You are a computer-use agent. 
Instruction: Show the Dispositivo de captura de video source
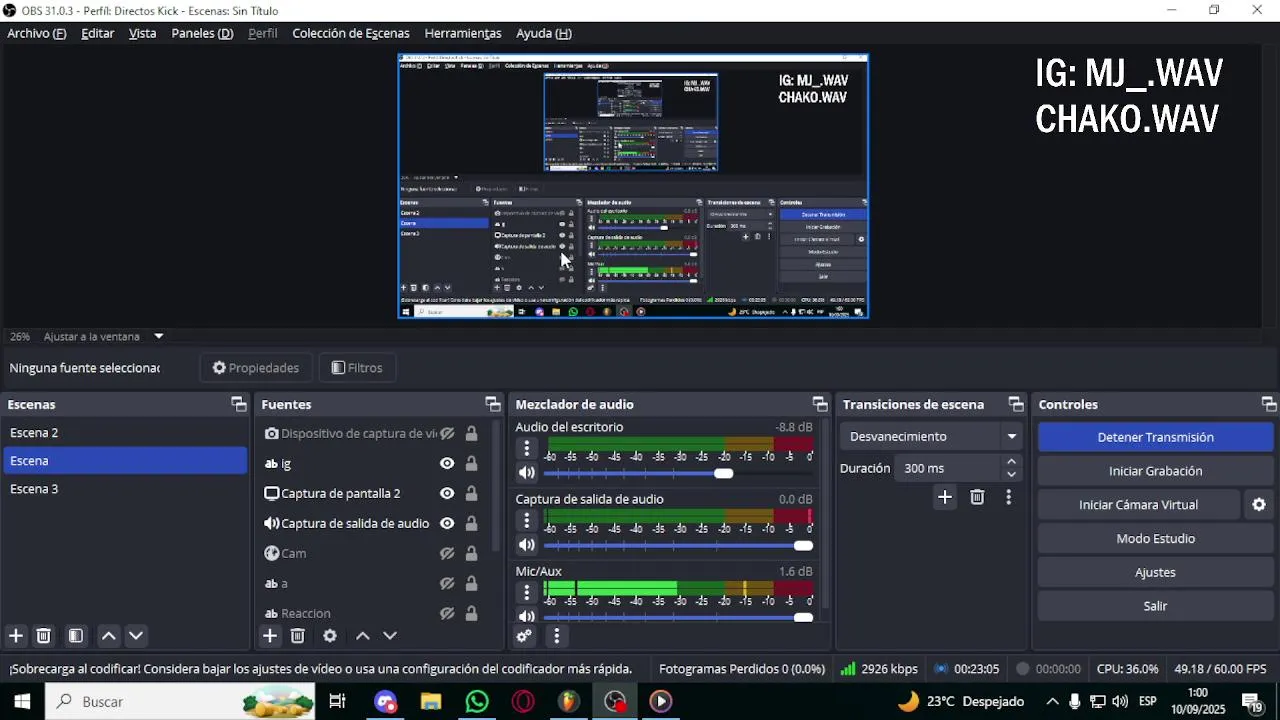[x=447, y=434]
